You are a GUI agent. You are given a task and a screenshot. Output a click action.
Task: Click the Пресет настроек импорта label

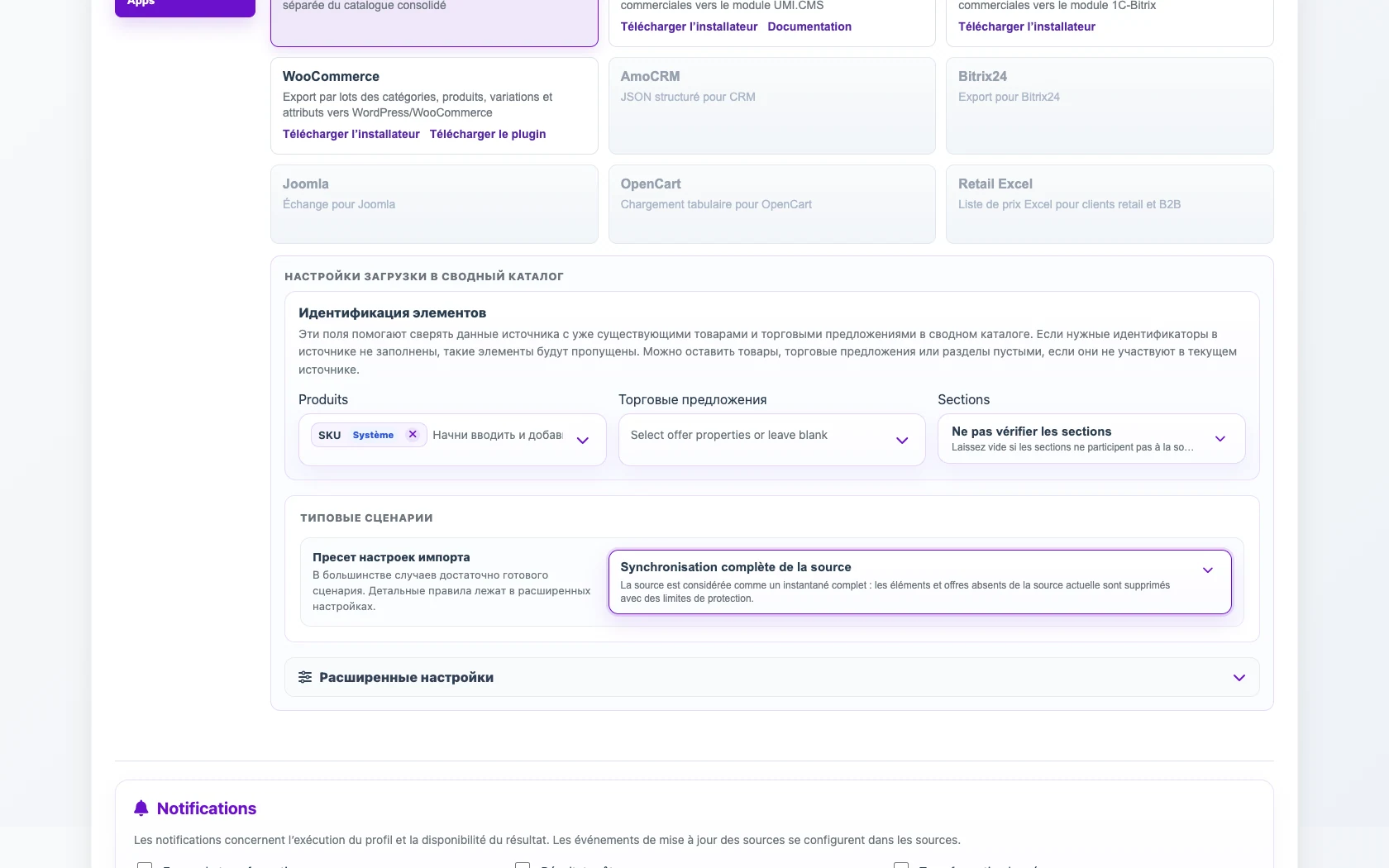point(391,557)
